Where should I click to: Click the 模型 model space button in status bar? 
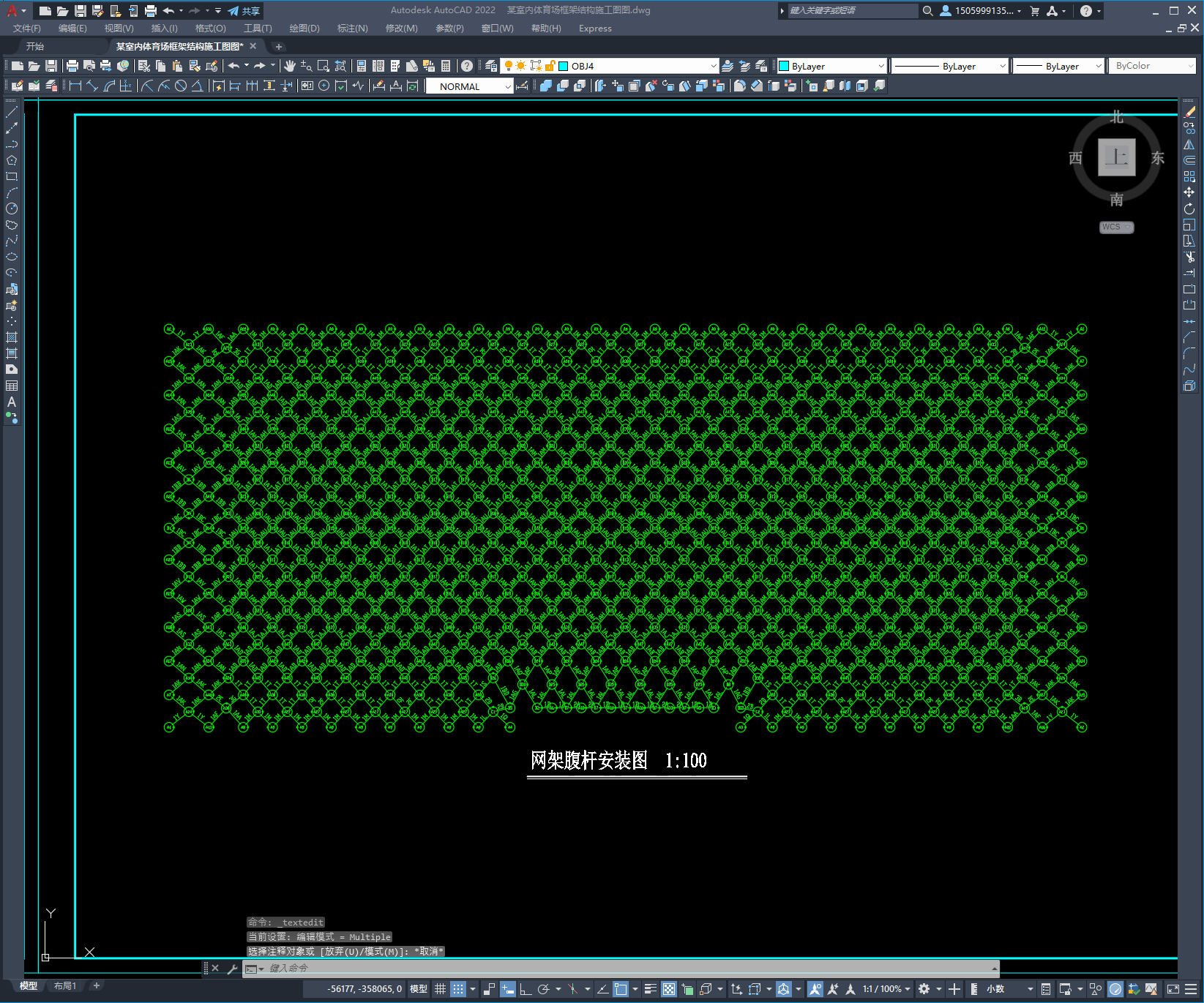click(x=419, y=989)
